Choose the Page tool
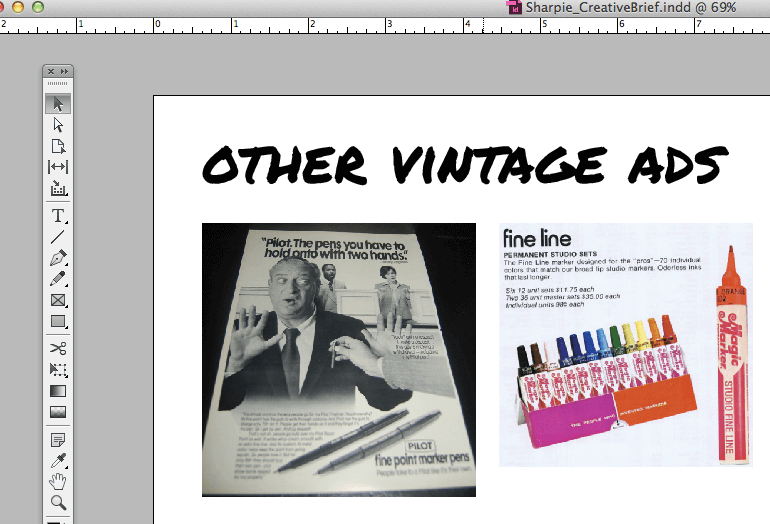 [x=58, y=146]
